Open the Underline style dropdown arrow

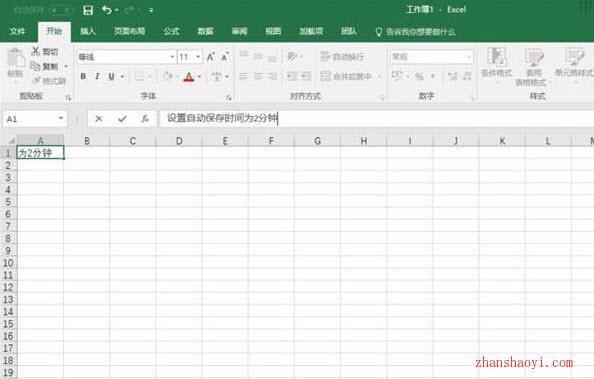coord(122,77)
